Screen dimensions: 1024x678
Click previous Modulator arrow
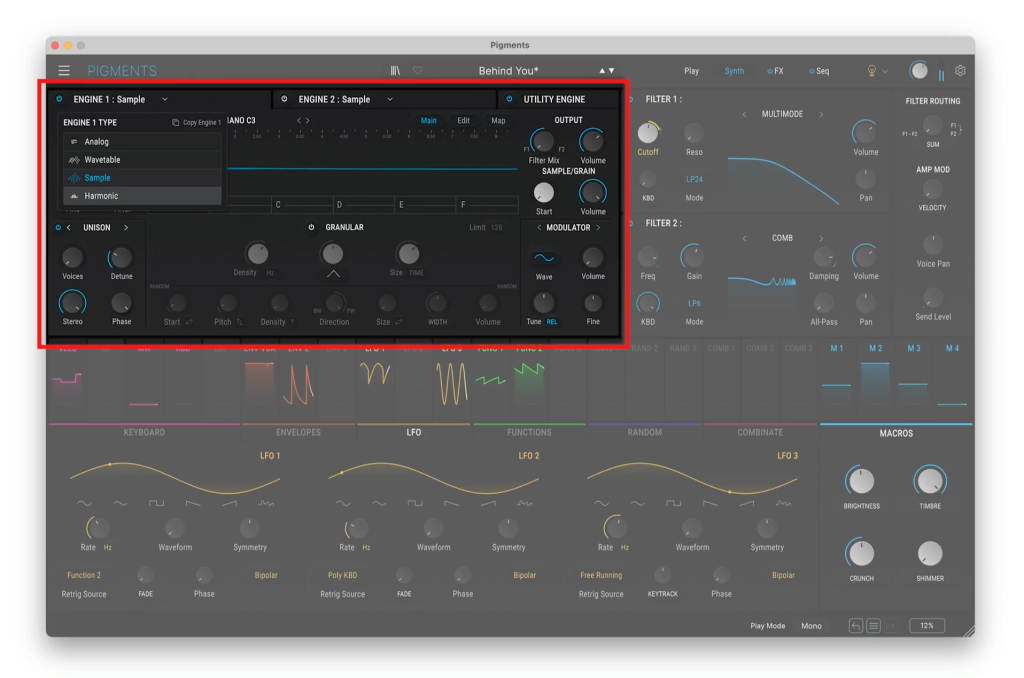click(x=539, y=227)
